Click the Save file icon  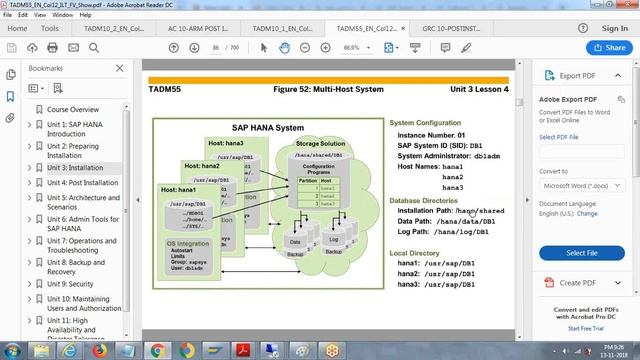(12, 48)
